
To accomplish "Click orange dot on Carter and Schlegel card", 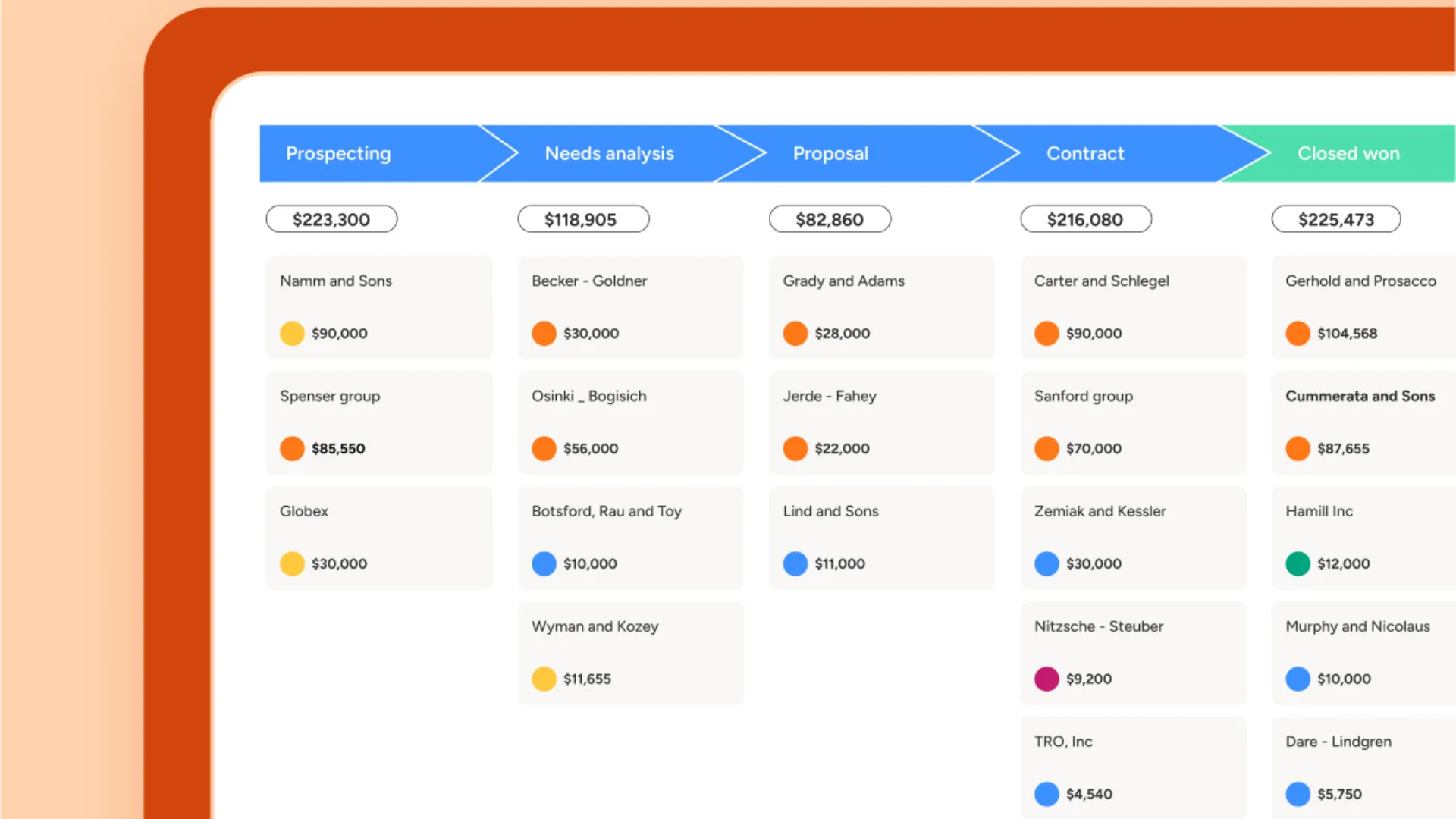I will (1046, 333).
